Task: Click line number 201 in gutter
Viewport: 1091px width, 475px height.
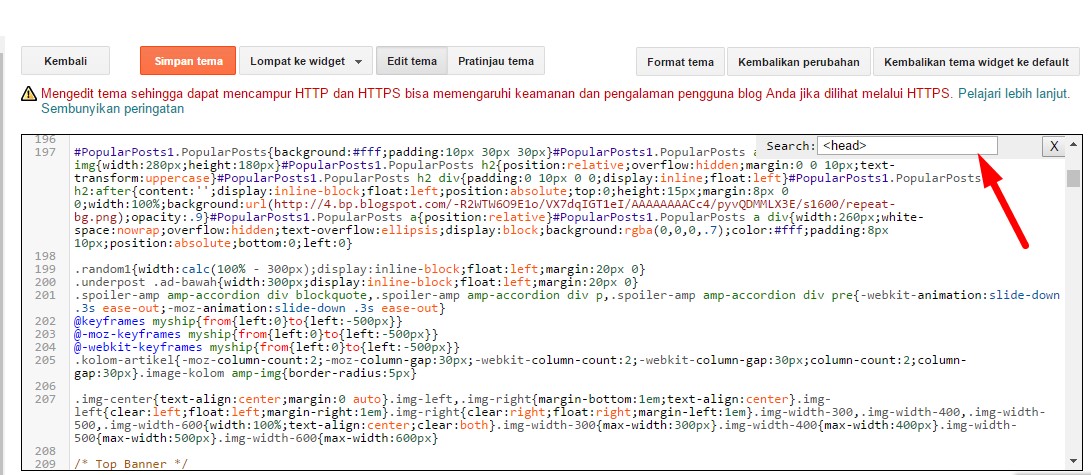Action: [x=45, y=296]
